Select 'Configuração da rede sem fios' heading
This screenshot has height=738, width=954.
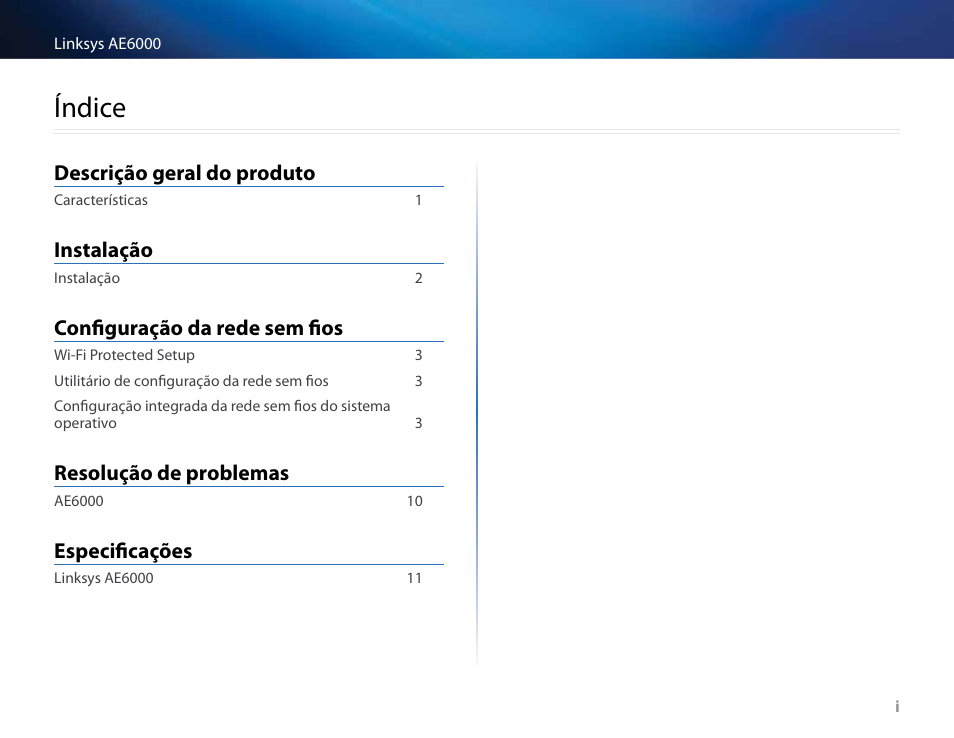(198, 328)
